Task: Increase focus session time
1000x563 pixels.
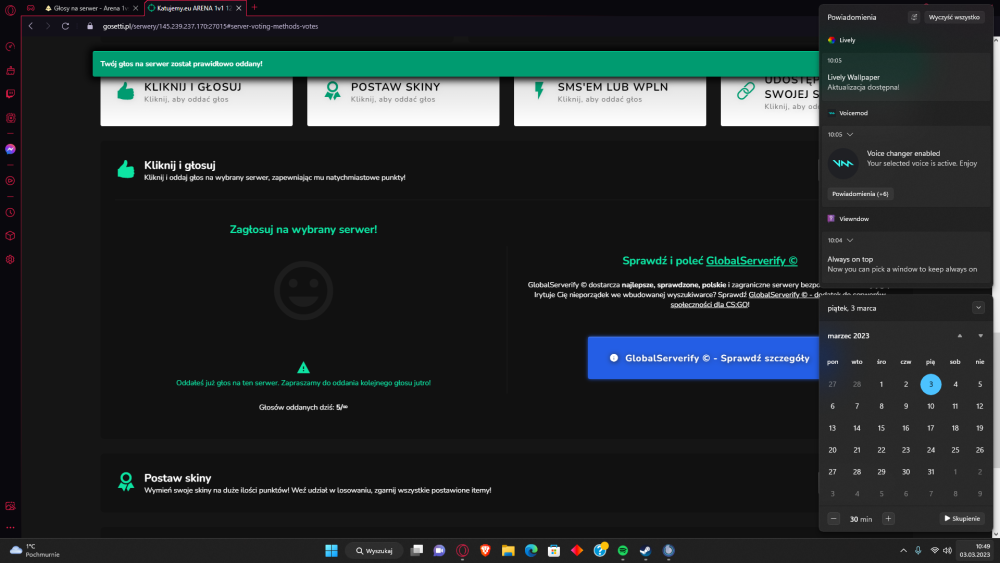Action: [x=888, y=518]
